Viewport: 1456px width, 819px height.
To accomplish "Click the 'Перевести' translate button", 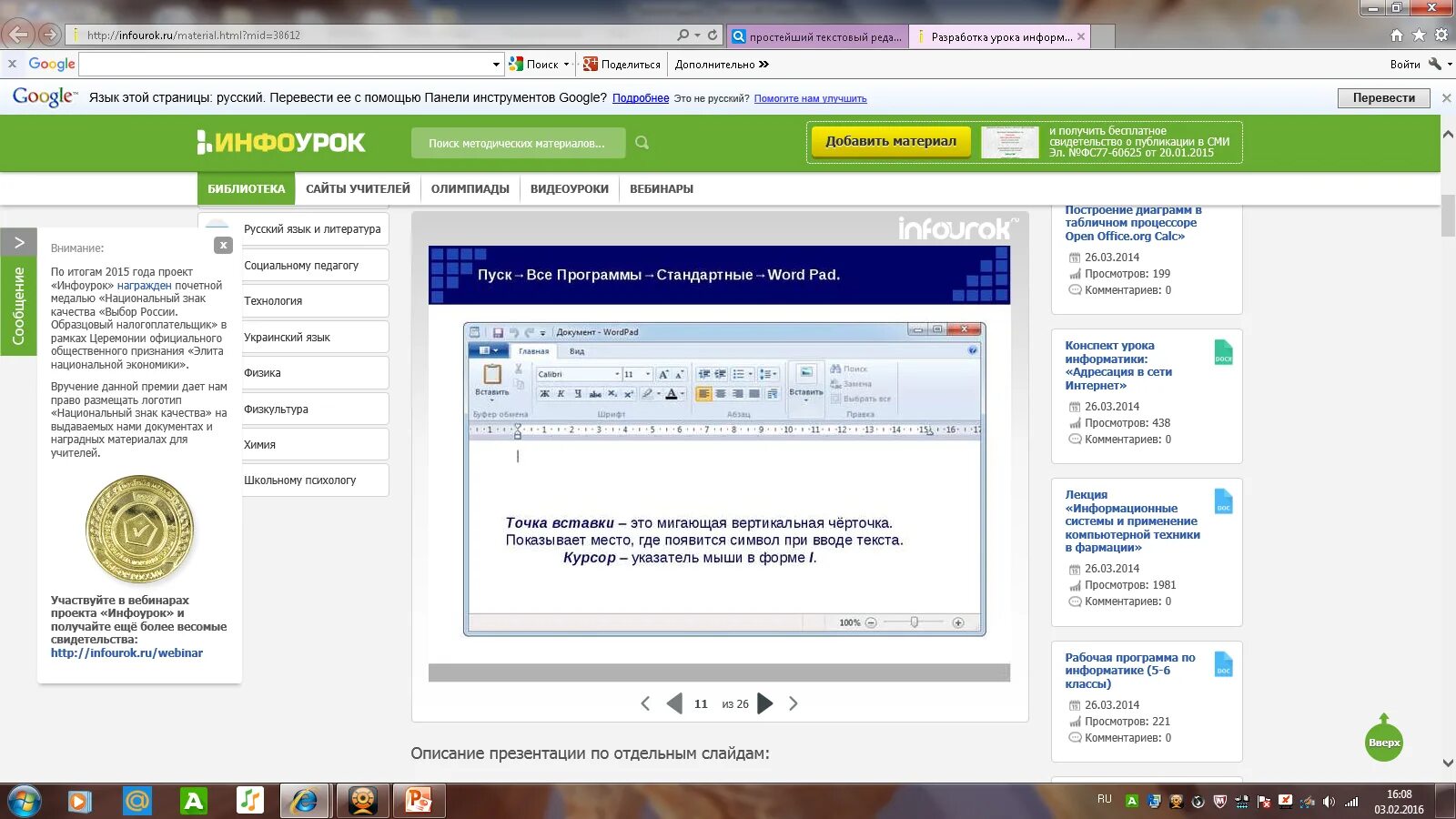I will 1383,98.
